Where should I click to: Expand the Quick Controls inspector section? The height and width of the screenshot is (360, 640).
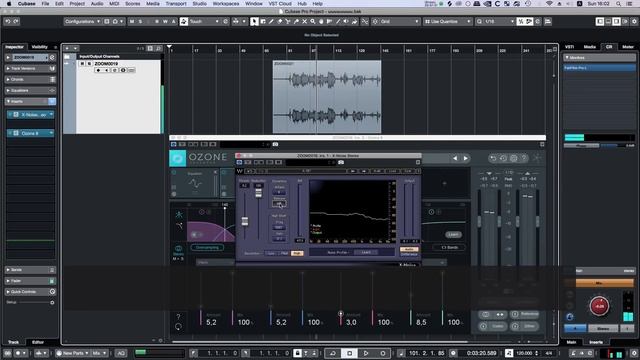tap(30, 292)
